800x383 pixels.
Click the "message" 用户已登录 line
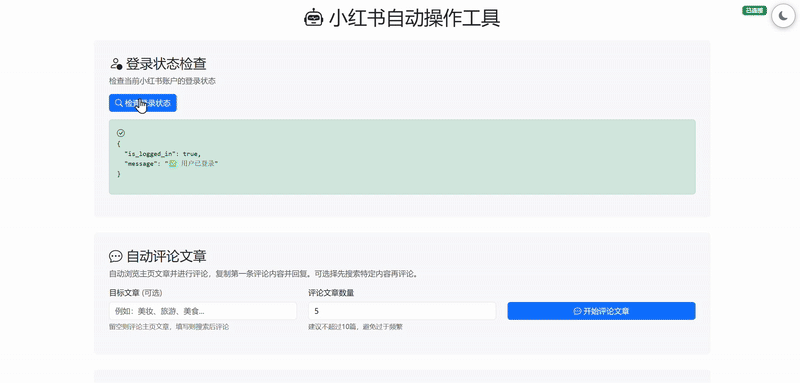pyautogui.click(x=171, y=164)
